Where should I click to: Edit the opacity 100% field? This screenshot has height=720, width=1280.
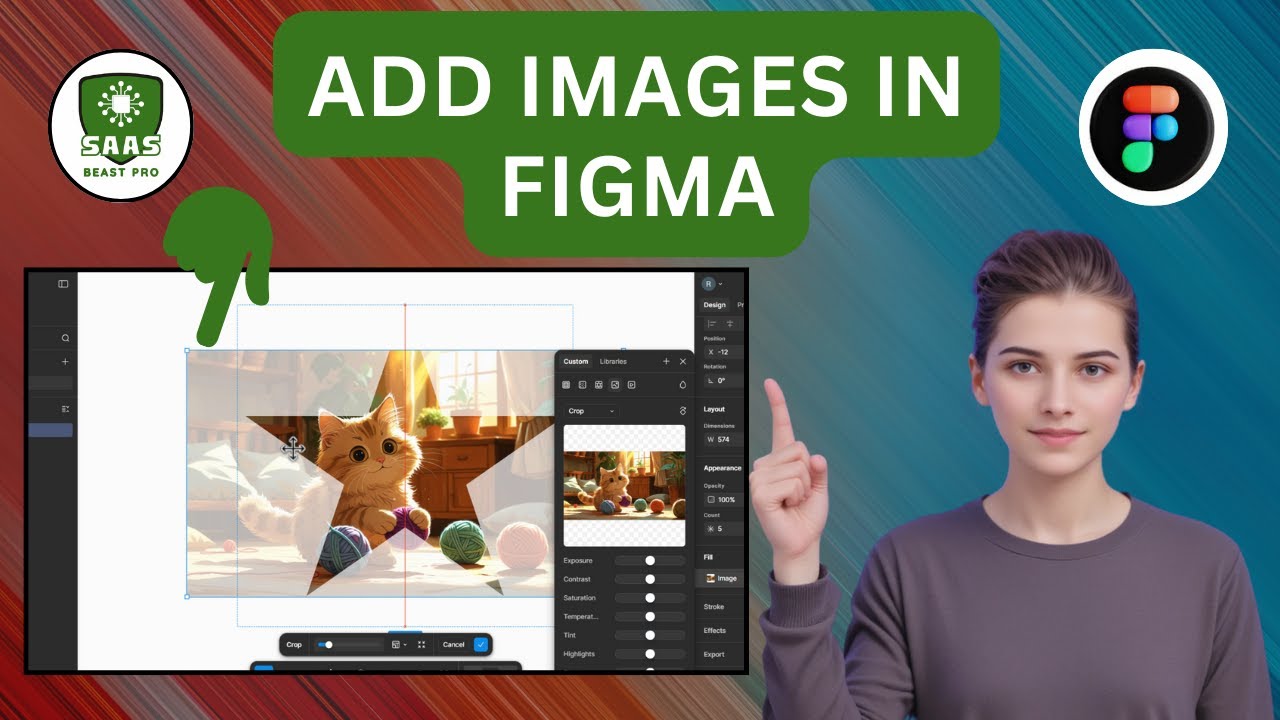coord(724,499)
